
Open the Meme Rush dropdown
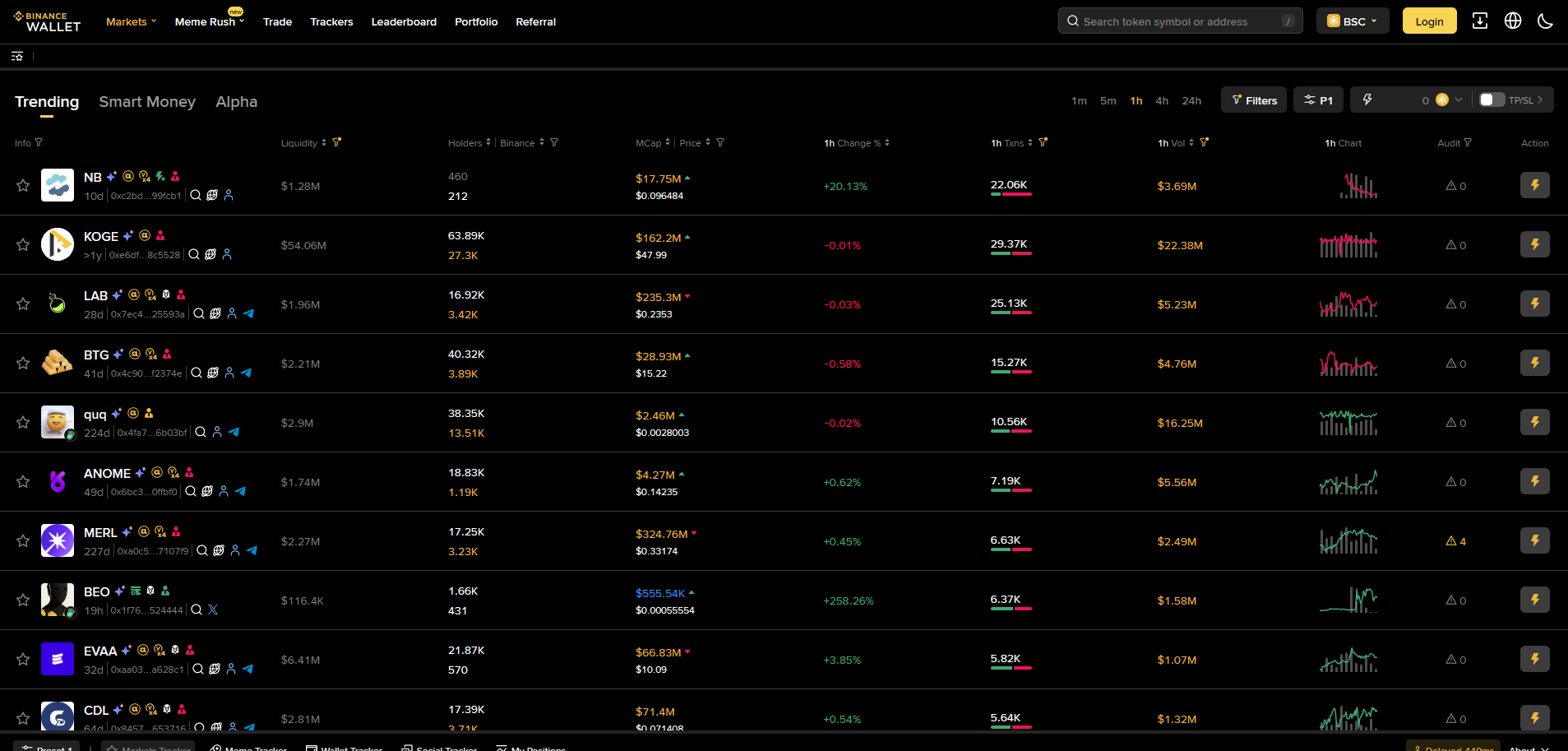point(206,21)
